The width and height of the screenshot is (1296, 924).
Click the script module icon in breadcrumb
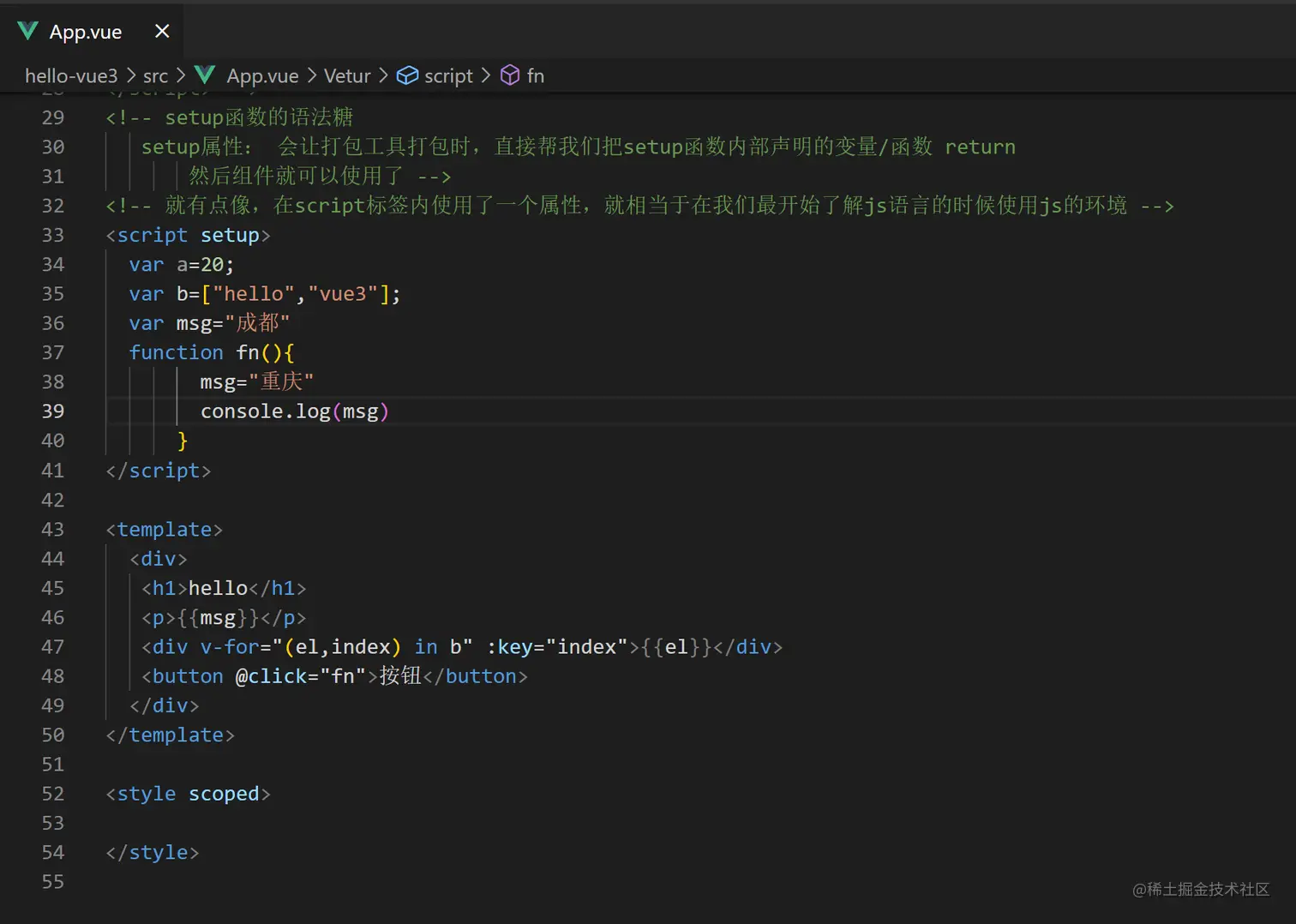click(407, 75)
